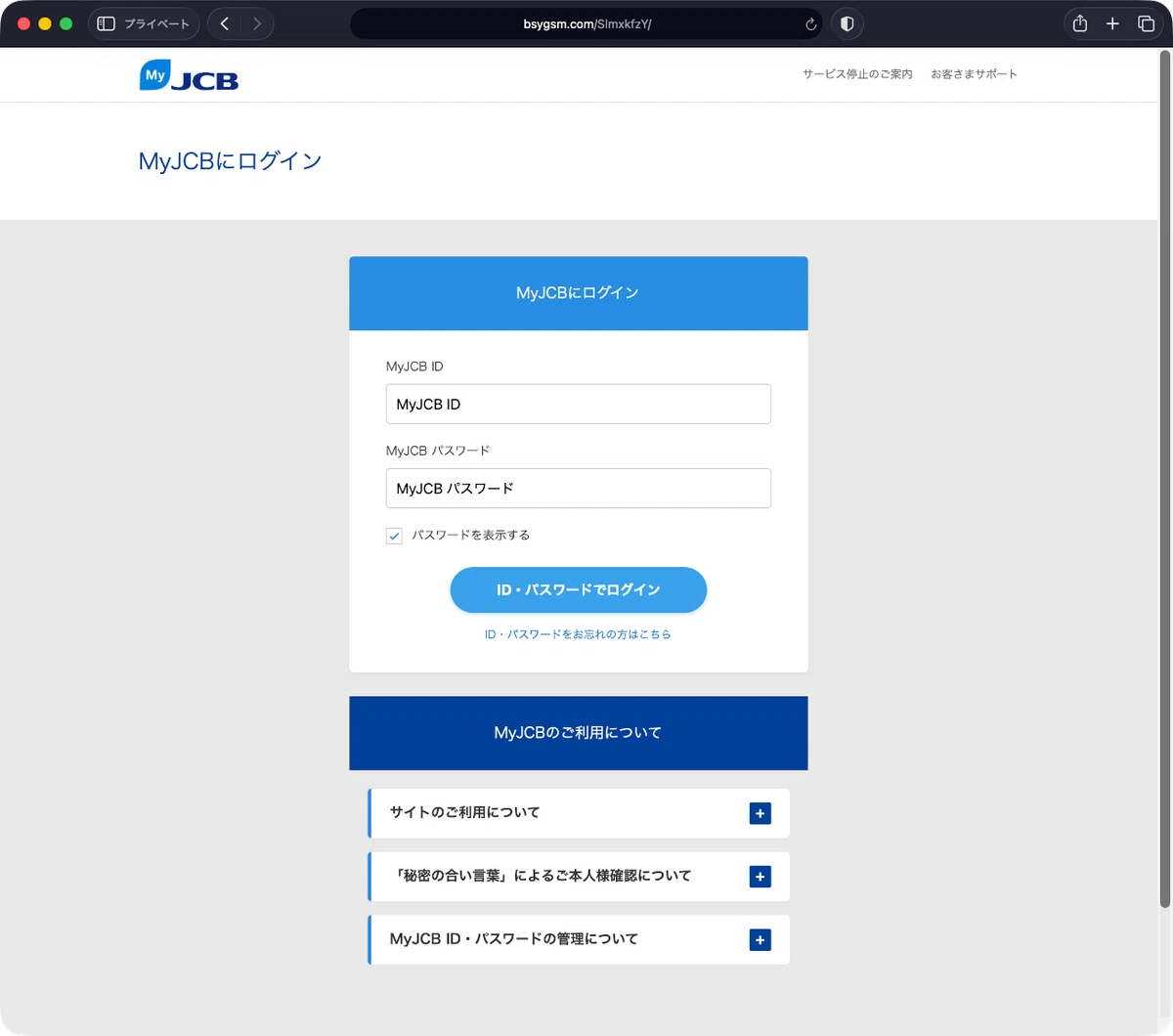Open the お客さまサポート link
Screen dimensions: 1173x1036
pos(974,74)
